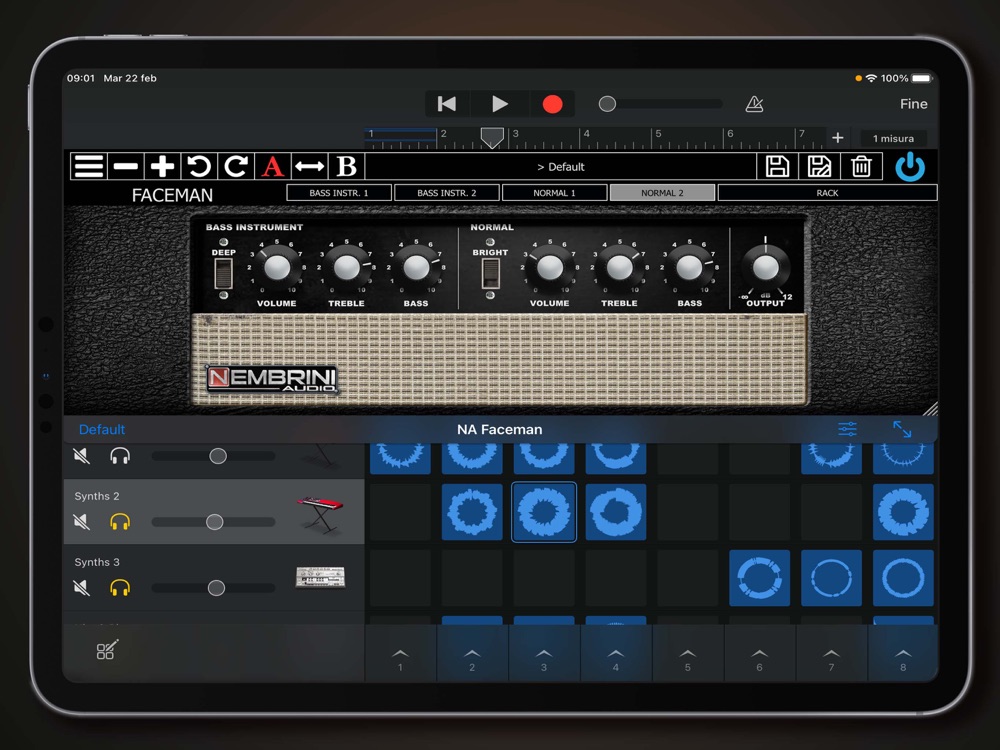Trigger the Synths 3 loop cell in column 7
The image size is (1000, 750).
(x=831, y=578)
